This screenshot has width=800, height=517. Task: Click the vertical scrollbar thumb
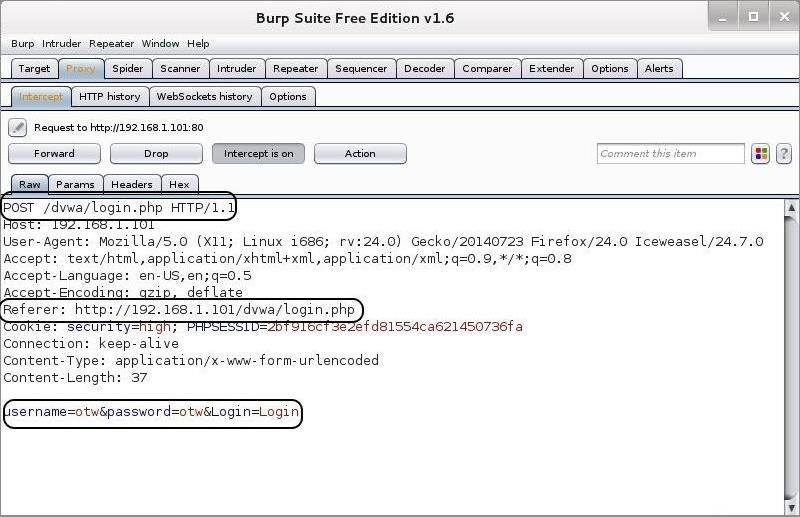click(x=791, y=357)
